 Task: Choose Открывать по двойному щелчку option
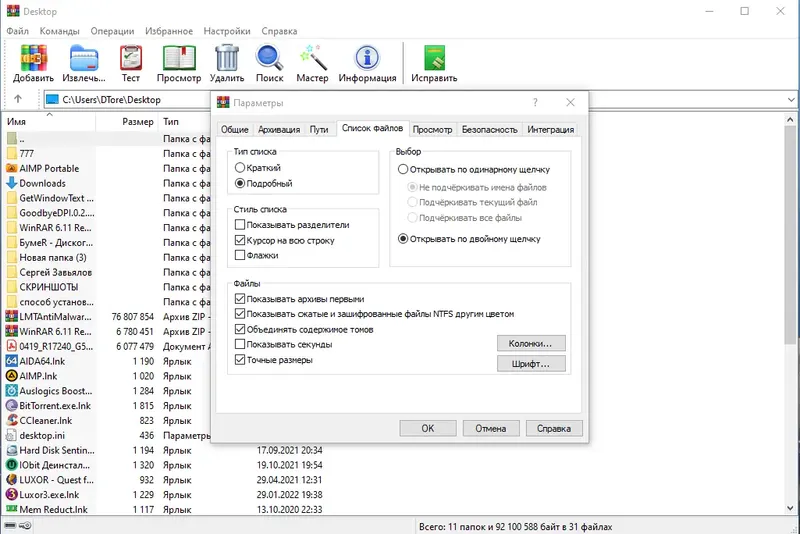pyautogui.click(x=403, y=239)
